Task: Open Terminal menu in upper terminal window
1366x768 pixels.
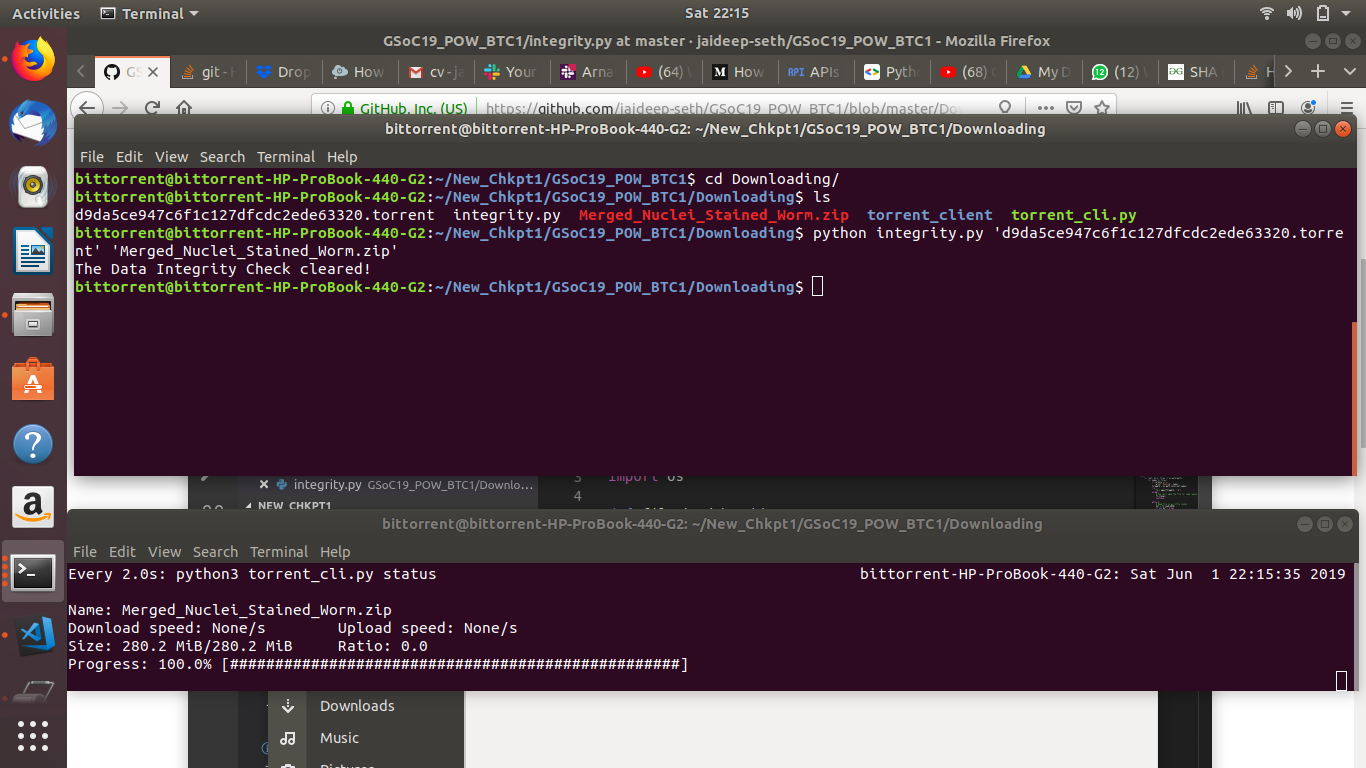Action: coord(286,156)
